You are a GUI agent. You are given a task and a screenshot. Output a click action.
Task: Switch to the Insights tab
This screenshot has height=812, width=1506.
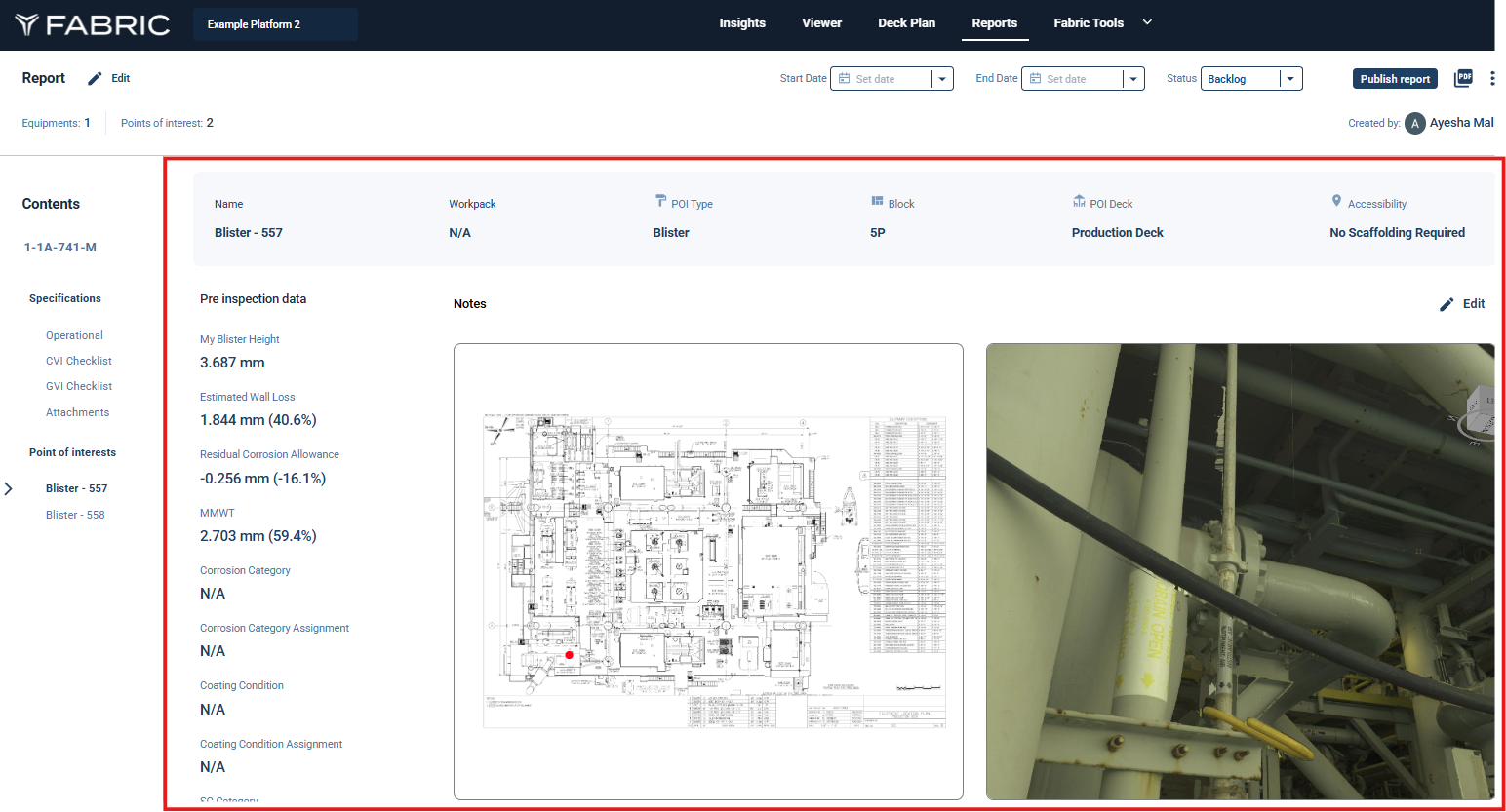point(742,23)
